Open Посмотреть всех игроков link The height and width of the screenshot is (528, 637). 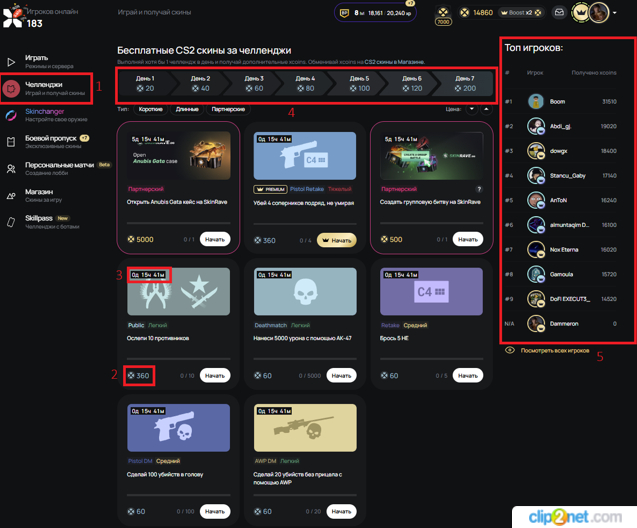tap(555, 351)
